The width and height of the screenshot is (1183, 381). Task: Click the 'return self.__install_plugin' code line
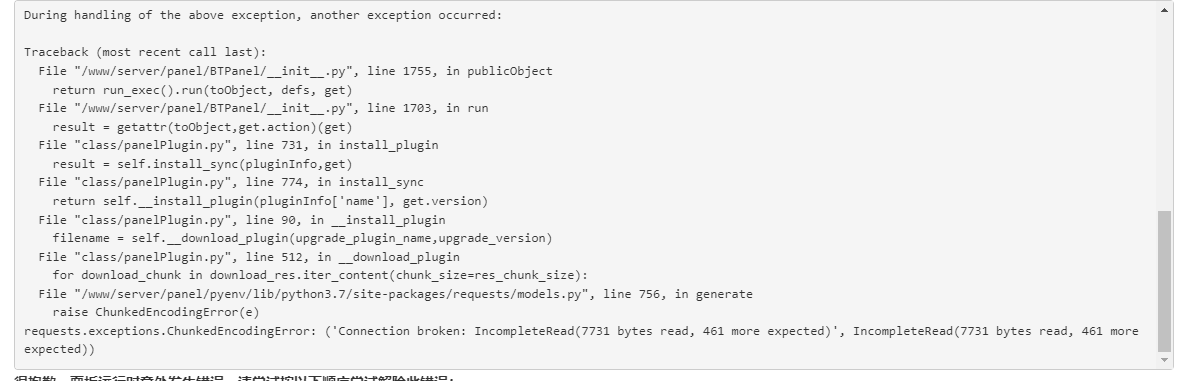[x=270, y=201]
